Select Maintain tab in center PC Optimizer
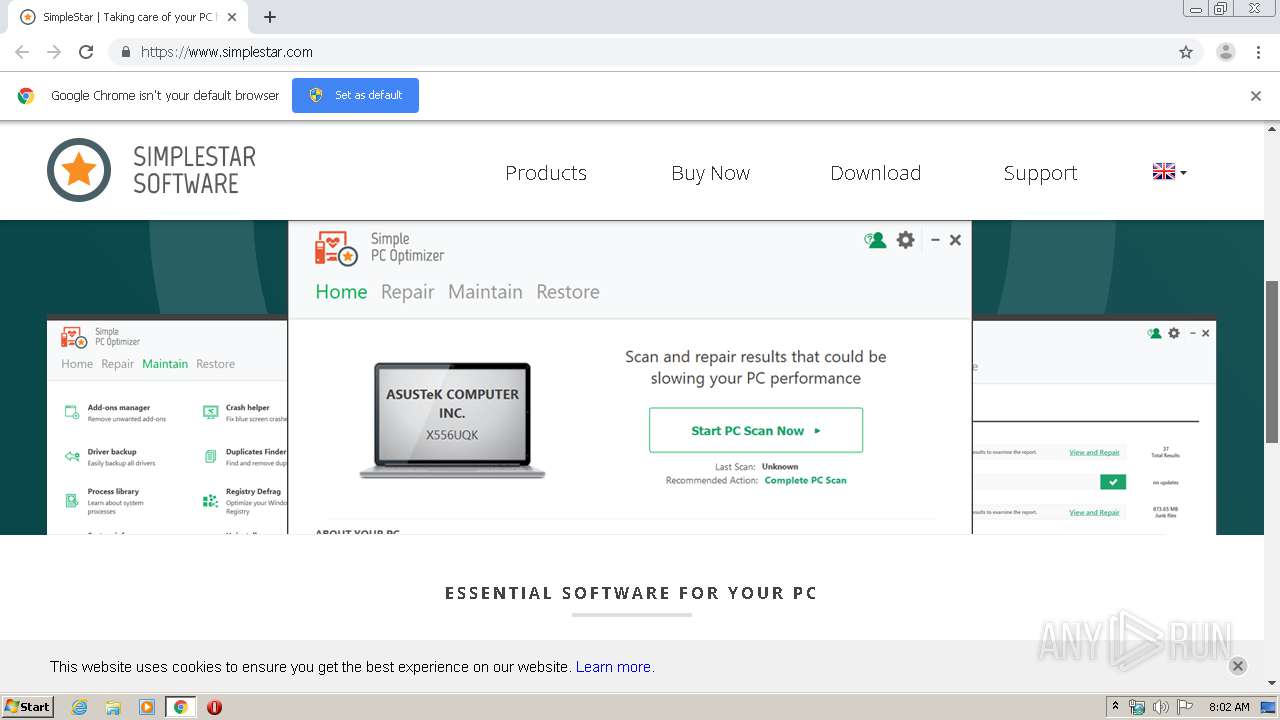This screenshot has width=1280, height=720. tap(485, 292)
